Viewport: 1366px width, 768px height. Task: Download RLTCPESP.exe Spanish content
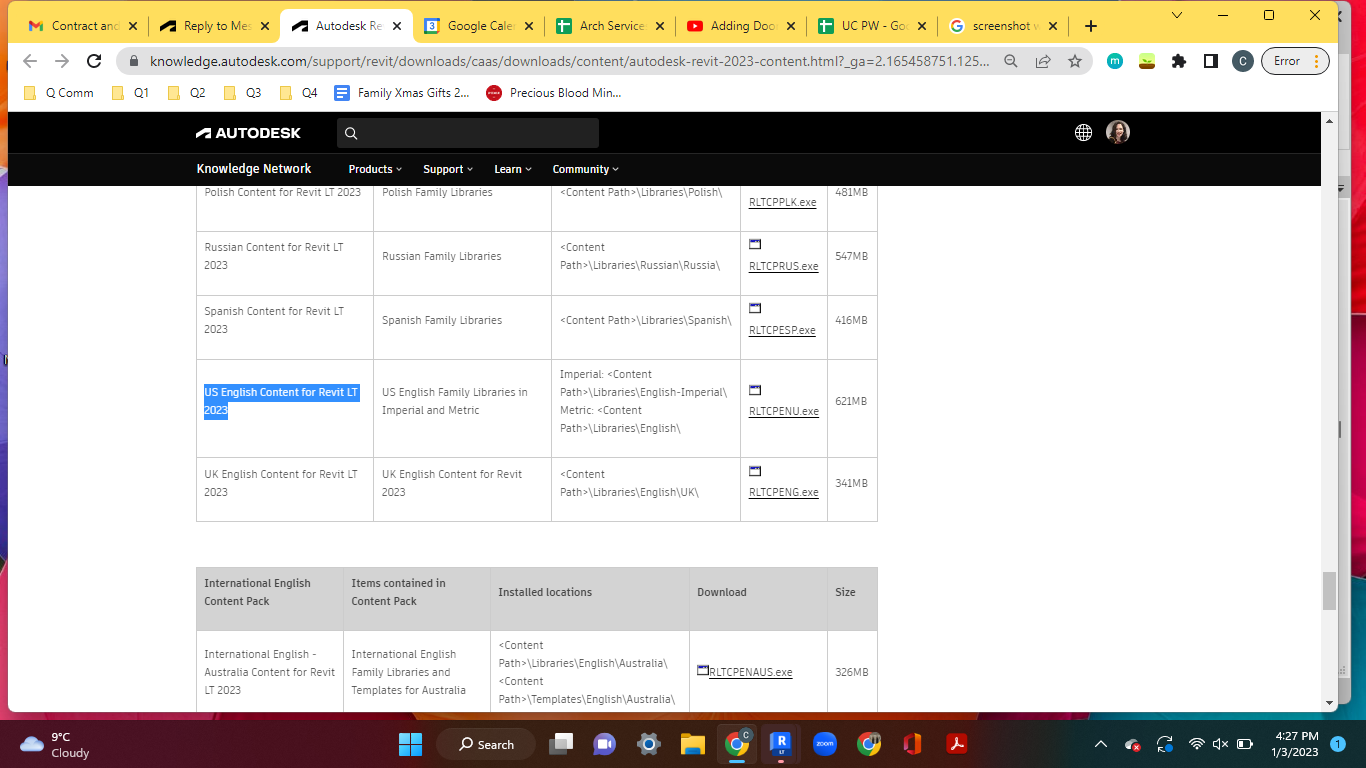coord(783,330)
